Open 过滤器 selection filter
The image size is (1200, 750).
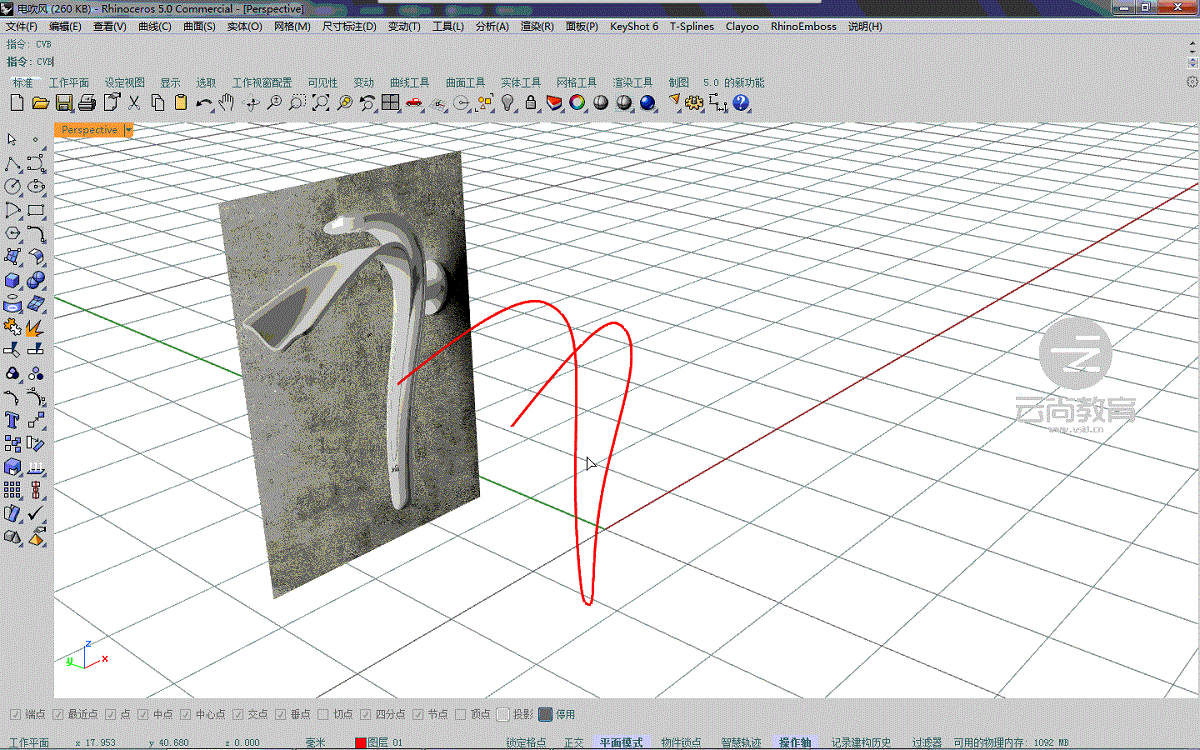[926, 742]
